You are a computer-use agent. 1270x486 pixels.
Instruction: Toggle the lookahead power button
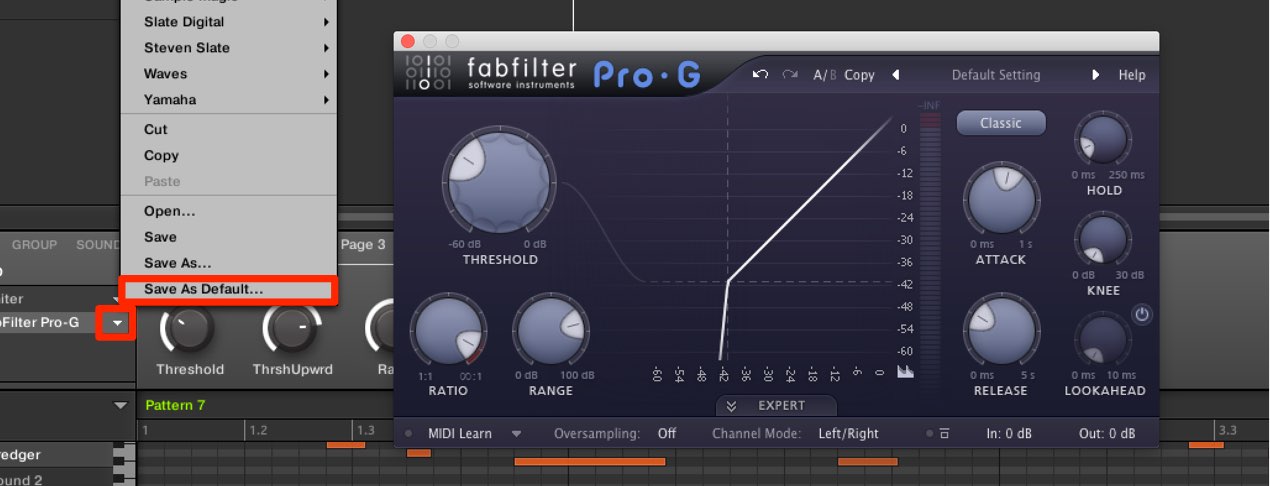pyautogui.click(x=1142, y=314)
